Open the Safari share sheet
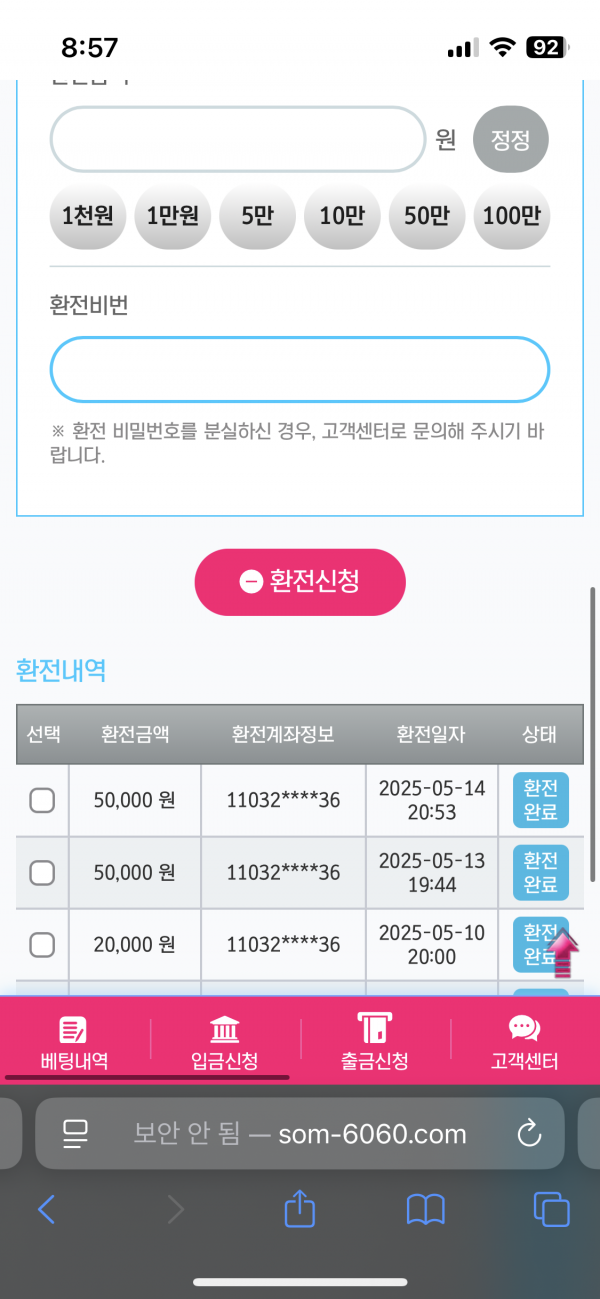Viewport: 600px width, 1299px height. [300, 1210]
